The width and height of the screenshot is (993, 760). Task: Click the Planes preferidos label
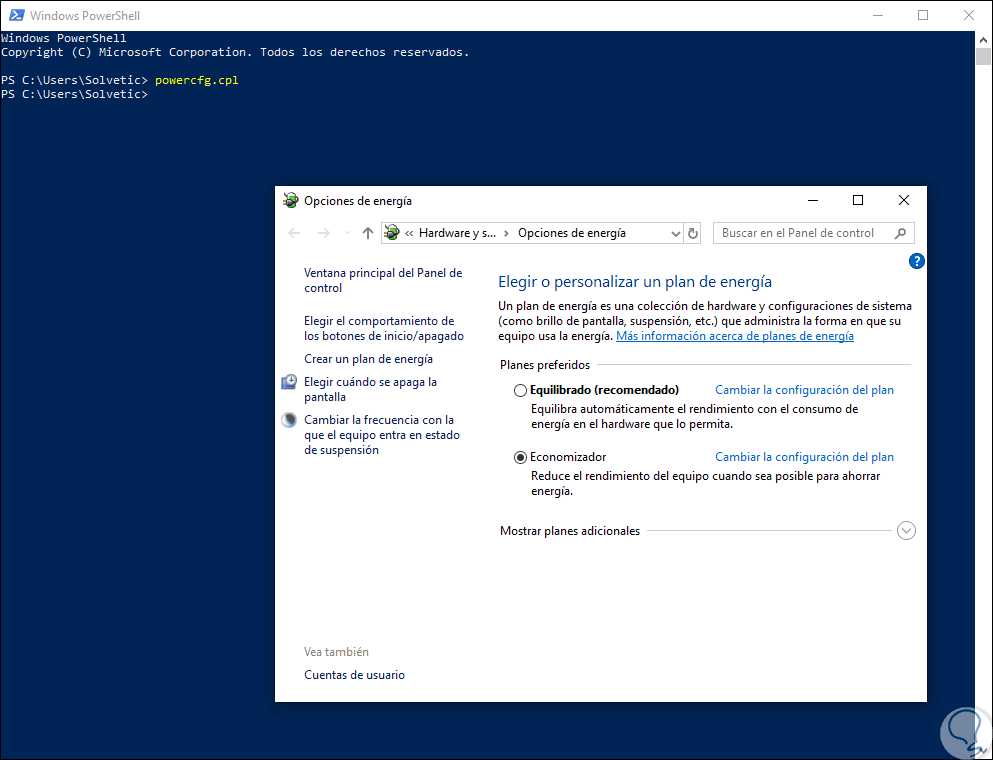[x=545, y=365]
